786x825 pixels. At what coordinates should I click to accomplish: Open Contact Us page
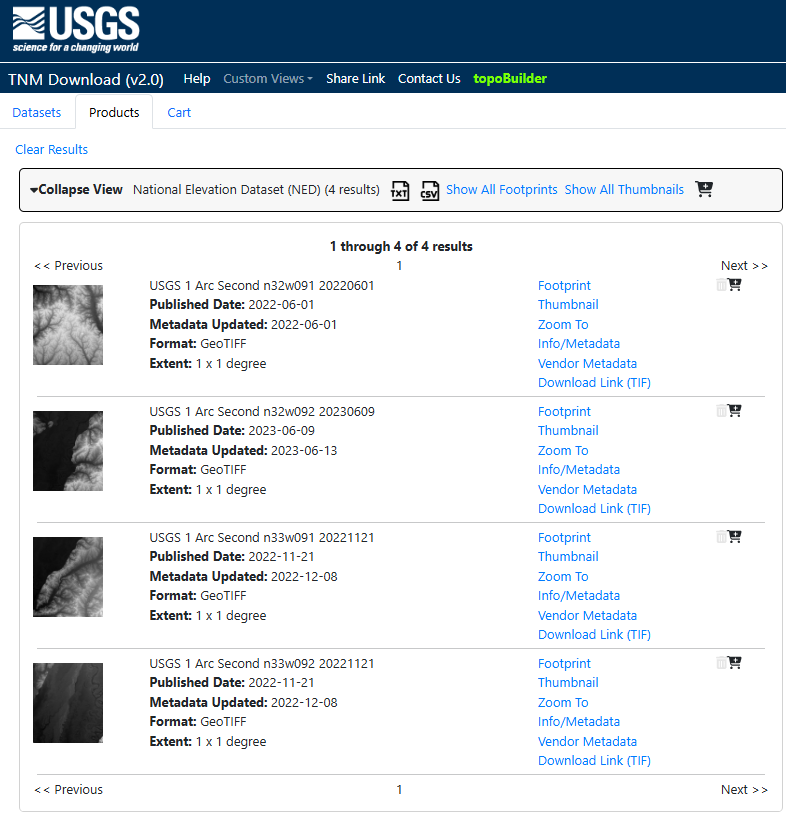tap(429, 79)
